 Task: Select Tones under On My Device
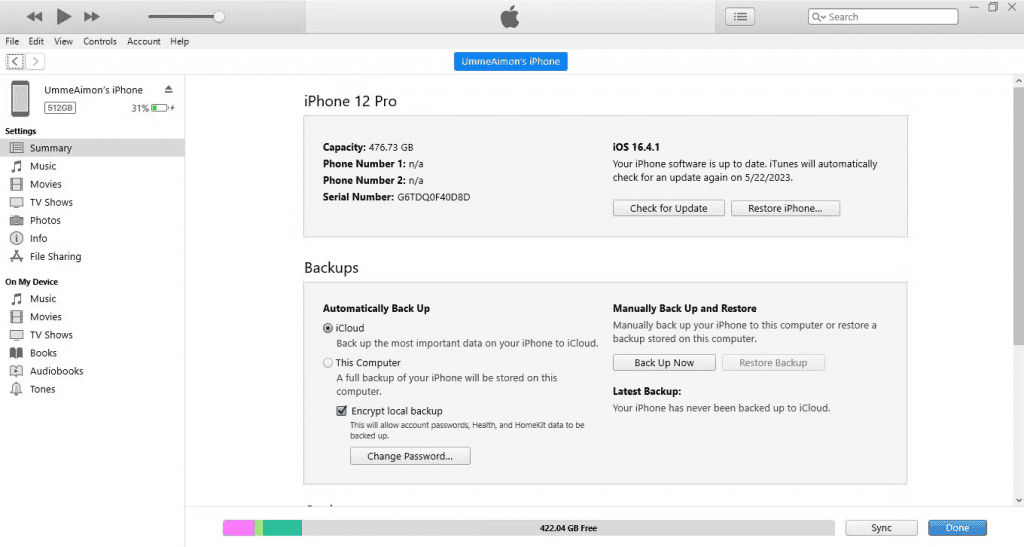click(x=43, y=389)
